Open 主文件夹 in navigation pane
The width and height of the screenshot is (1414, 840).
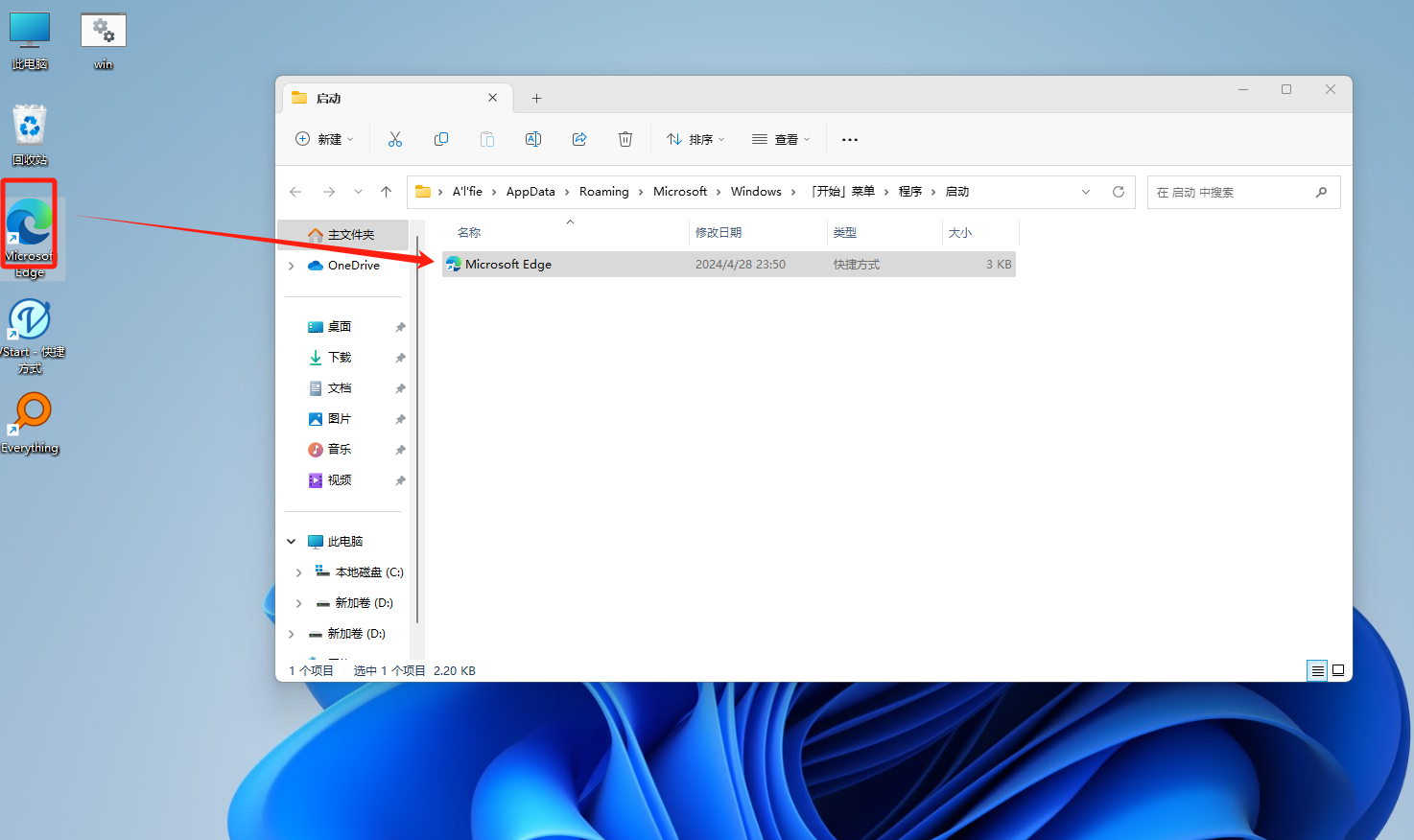click(342, 235)
